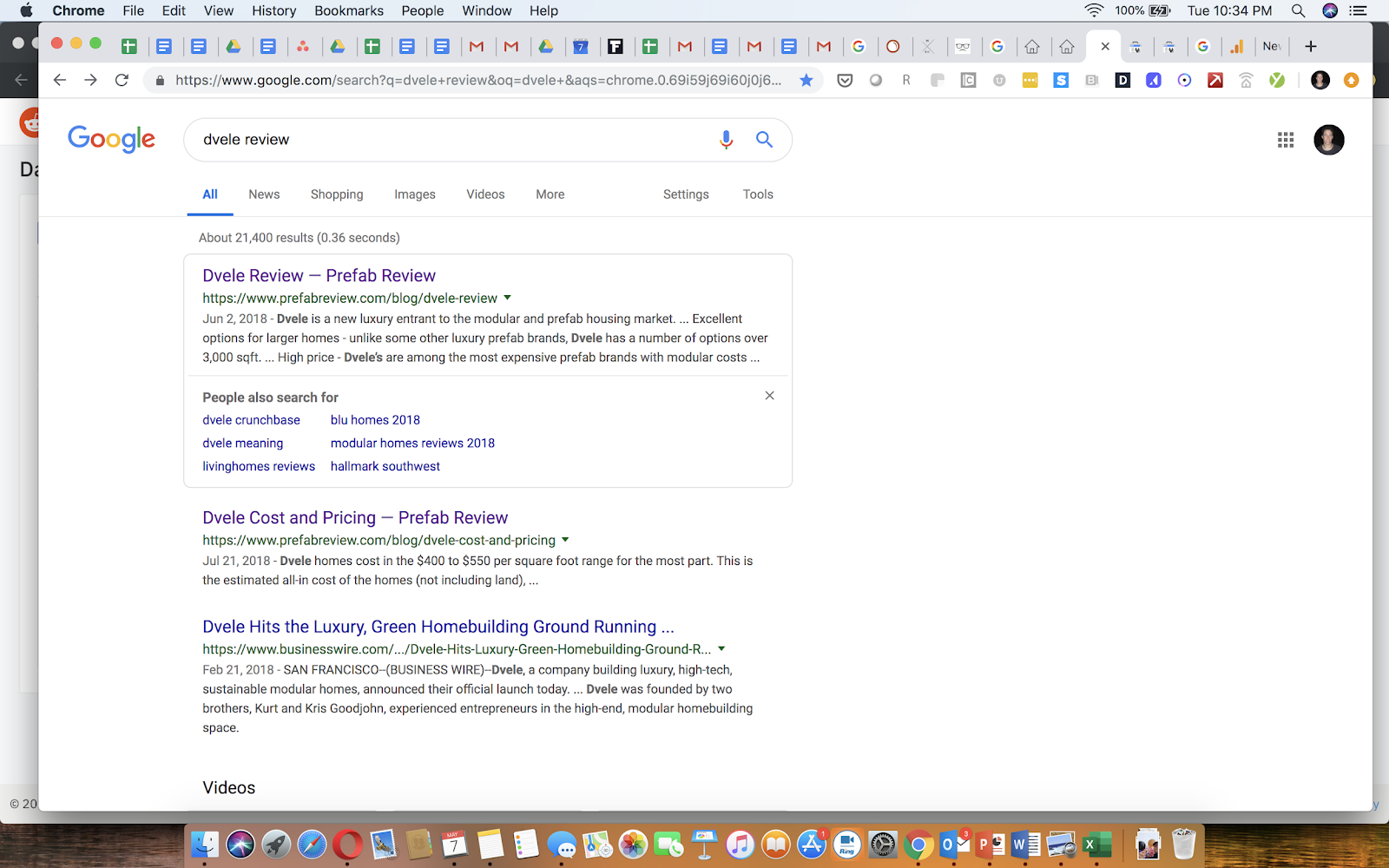Dismiss the People also search for box

tap(769, 396)
